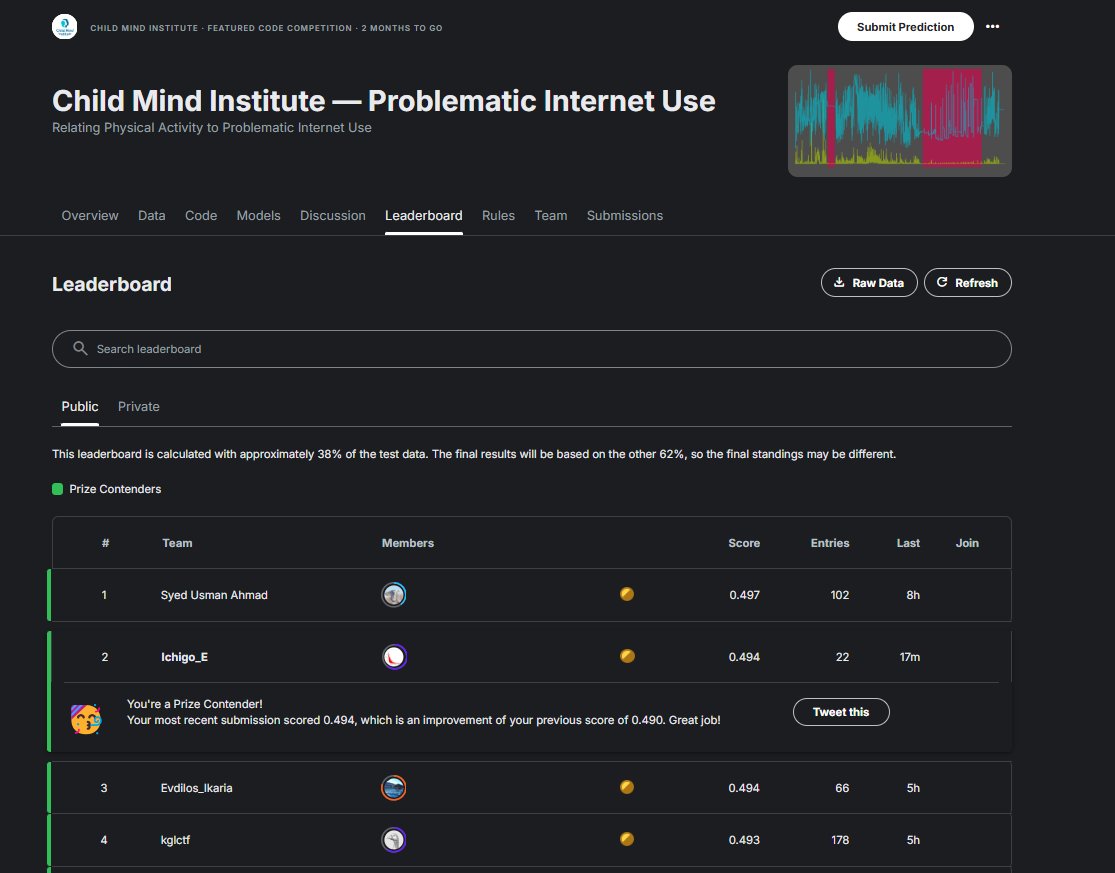Open kglctf's member avatar
The image size is (1115, 873).
394,840
